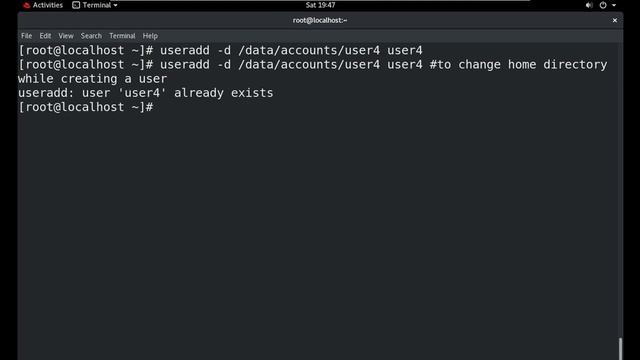Screen dimensions: 640x360
Task: Click the root@localhost window title bar
Action: [x=320, y=20]
